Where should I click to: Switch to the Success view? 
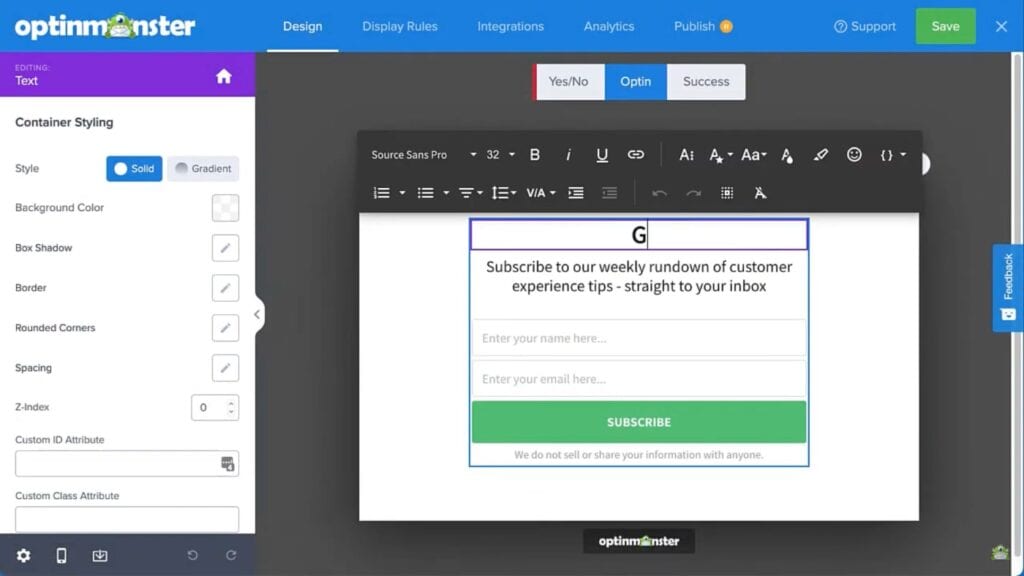click(x=706, y=82)
